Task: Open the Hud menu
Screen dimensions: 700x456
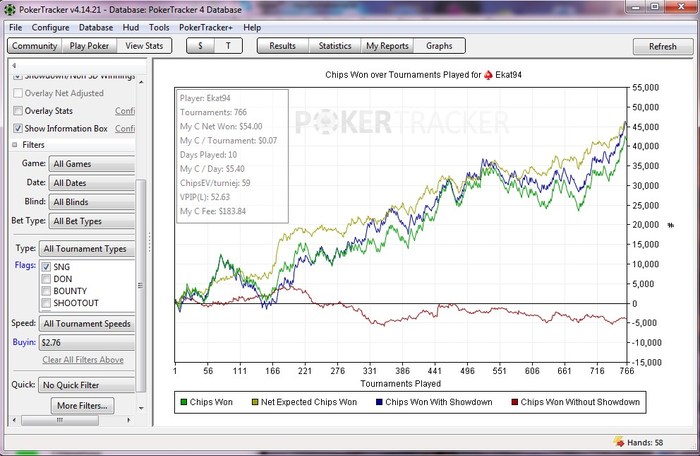Action: click(x=131, y=27)
